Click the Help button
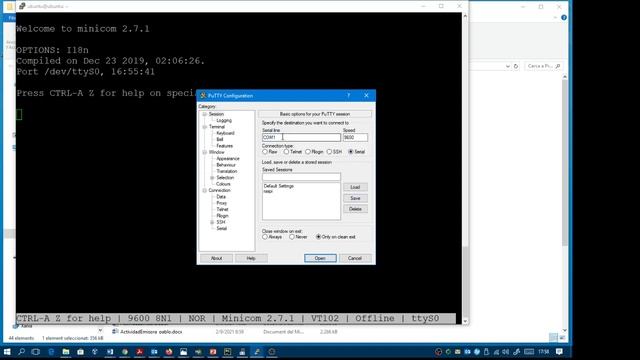Viewport: 640px width, 360px height. pos(251,258)
